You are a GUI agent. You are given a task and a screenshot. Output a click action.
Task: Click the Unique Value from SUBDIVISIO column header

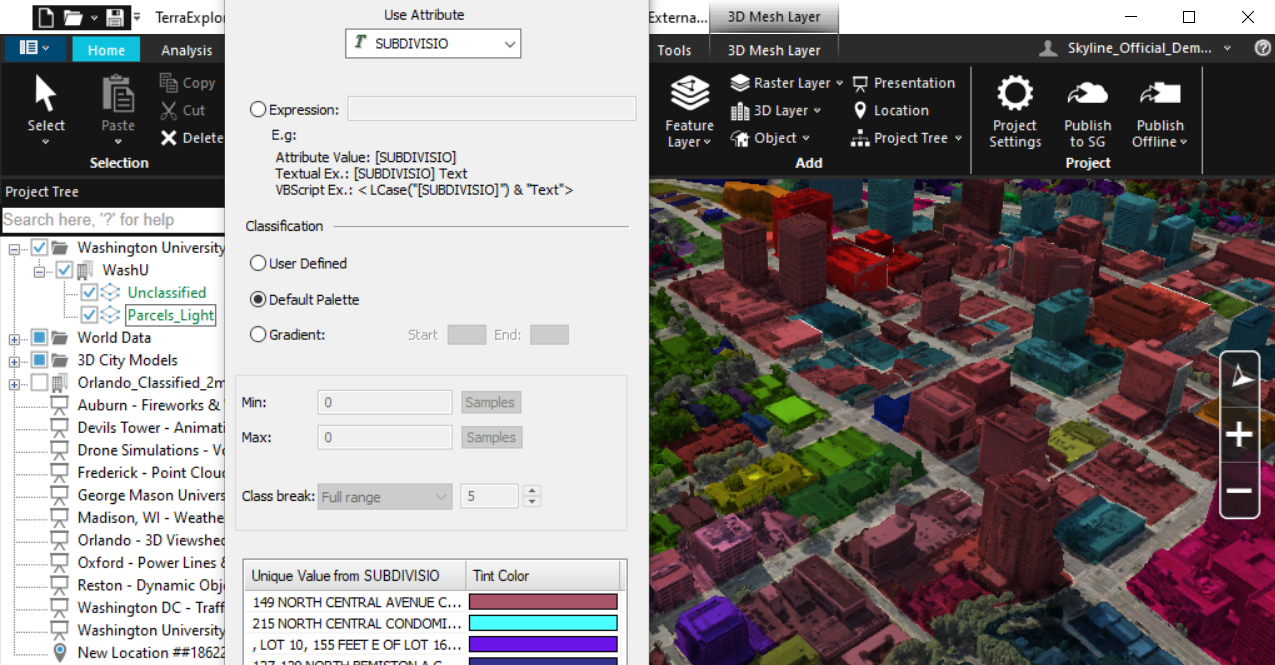(355, 575)
